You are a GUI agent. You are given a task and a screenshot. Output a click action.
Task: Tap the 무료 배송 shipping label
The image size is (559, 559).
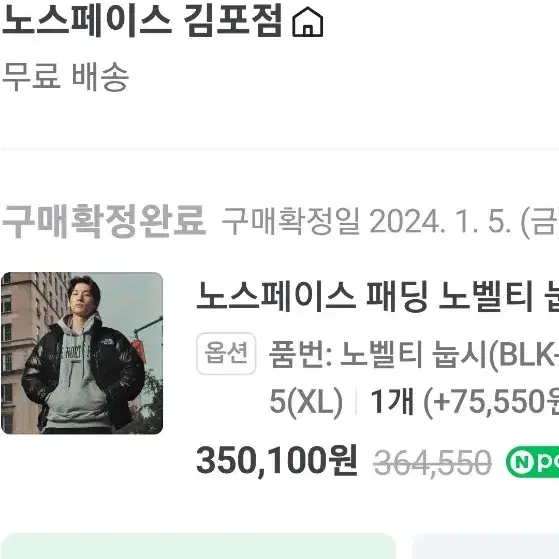tap(66, 76)
